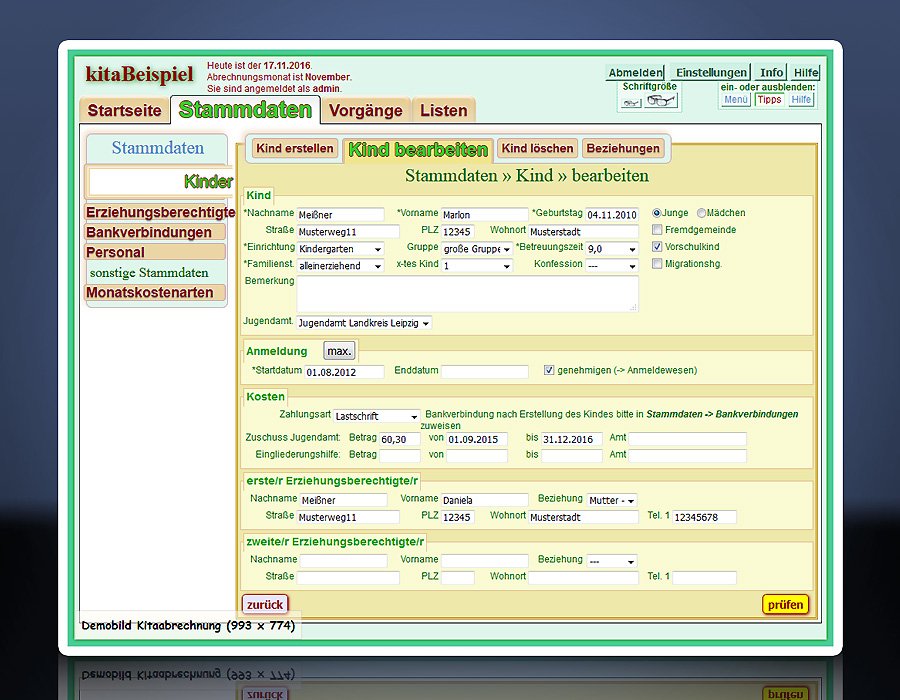Open the second guardian Beziehung dropdown
900x700 pixels.
point(612,561)
